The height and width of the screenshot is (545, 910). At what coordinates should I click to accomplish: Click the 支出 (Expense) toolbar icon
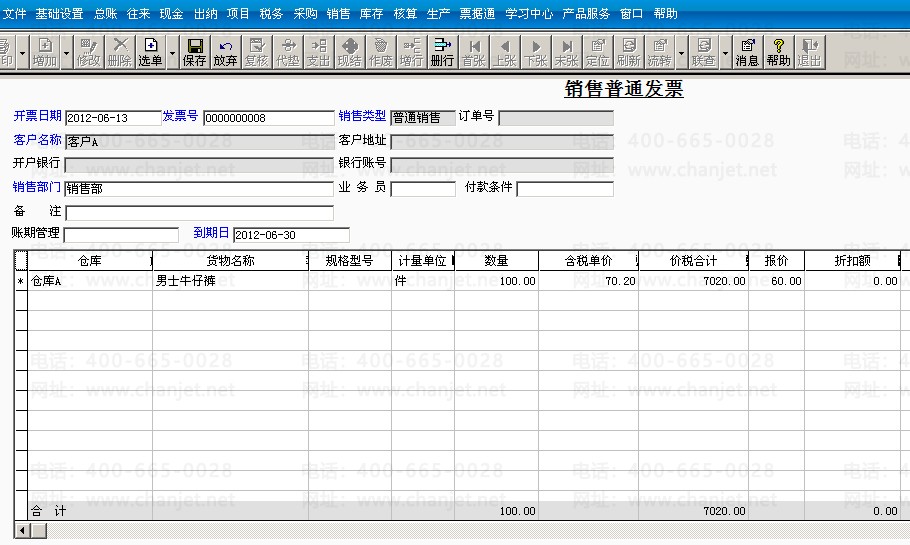(318, 52)
